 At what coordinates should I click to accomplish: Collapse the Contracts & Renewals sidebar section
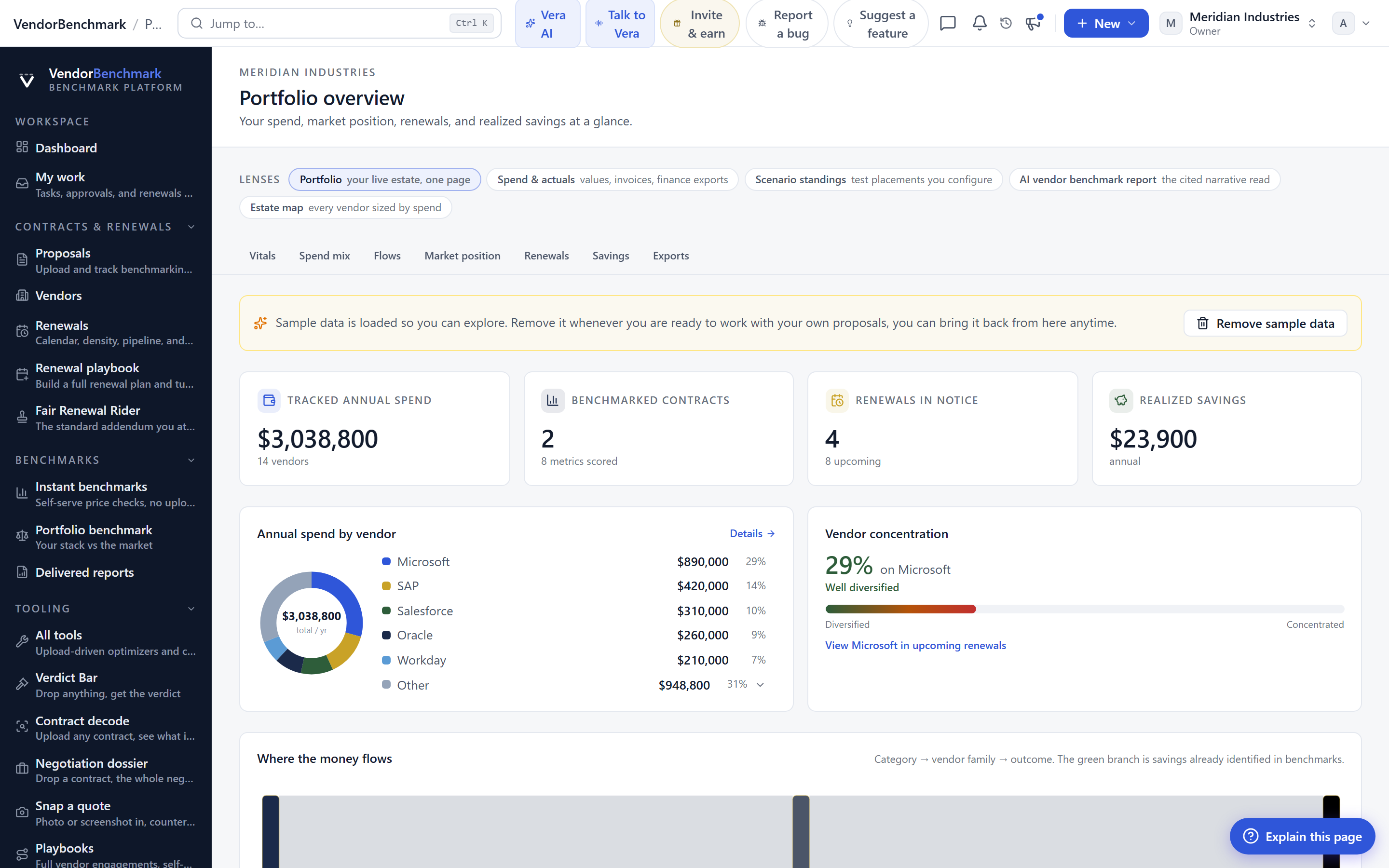click(191, 227)
